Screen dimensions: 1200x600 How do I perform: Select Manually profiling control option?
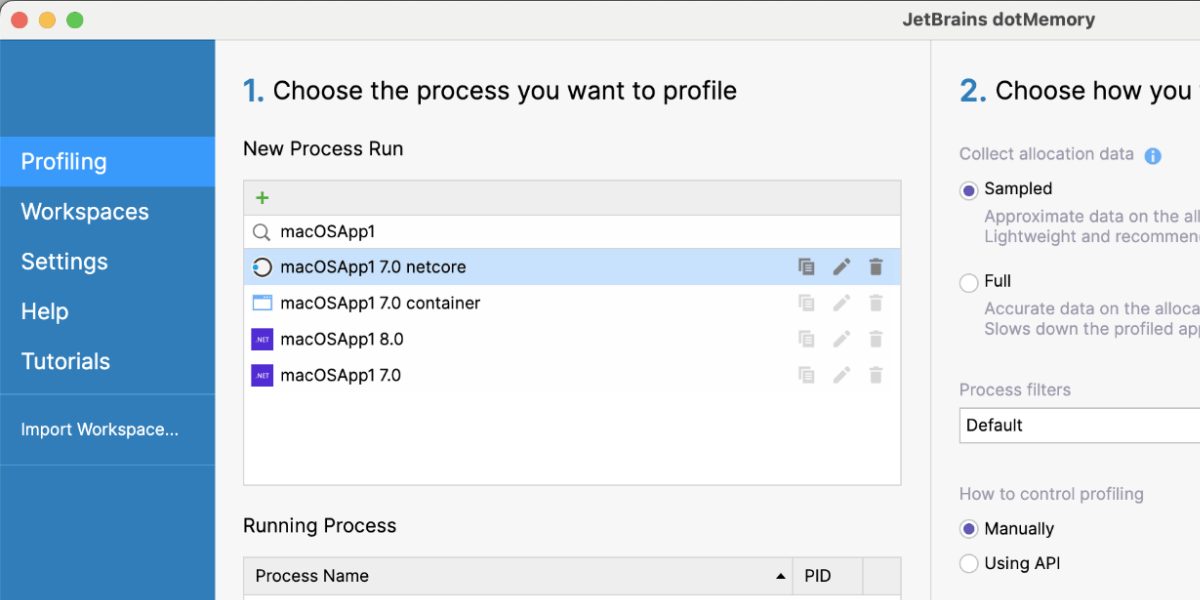pos(968,529)
